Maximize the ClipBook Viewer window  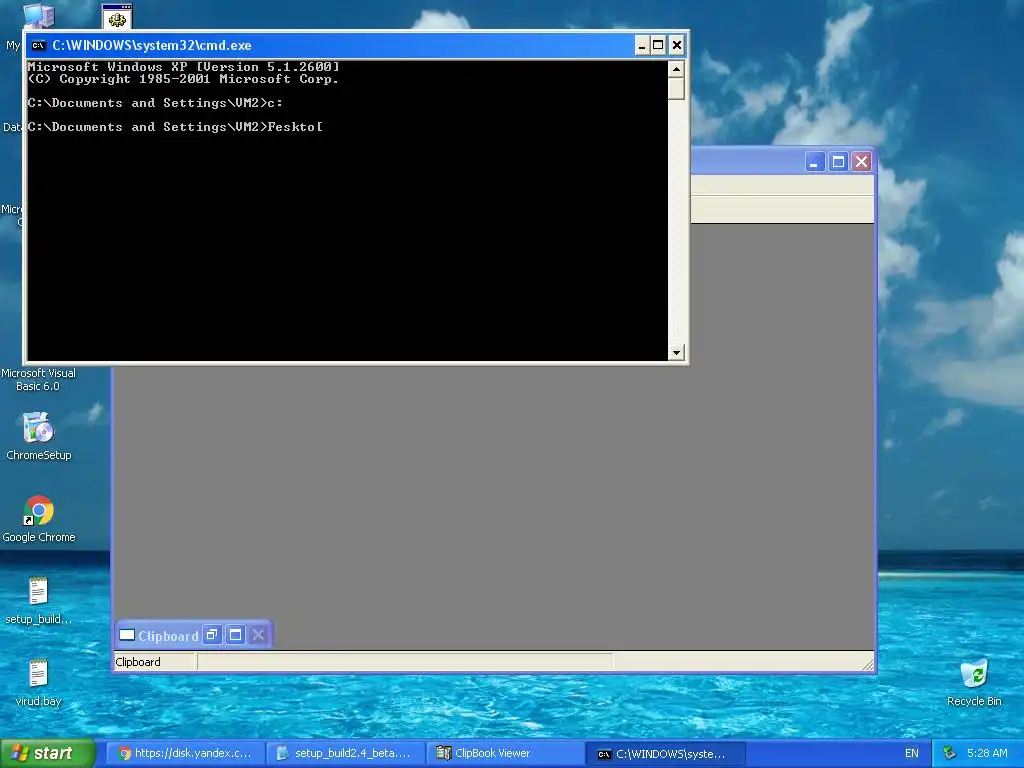coord(839,162)
